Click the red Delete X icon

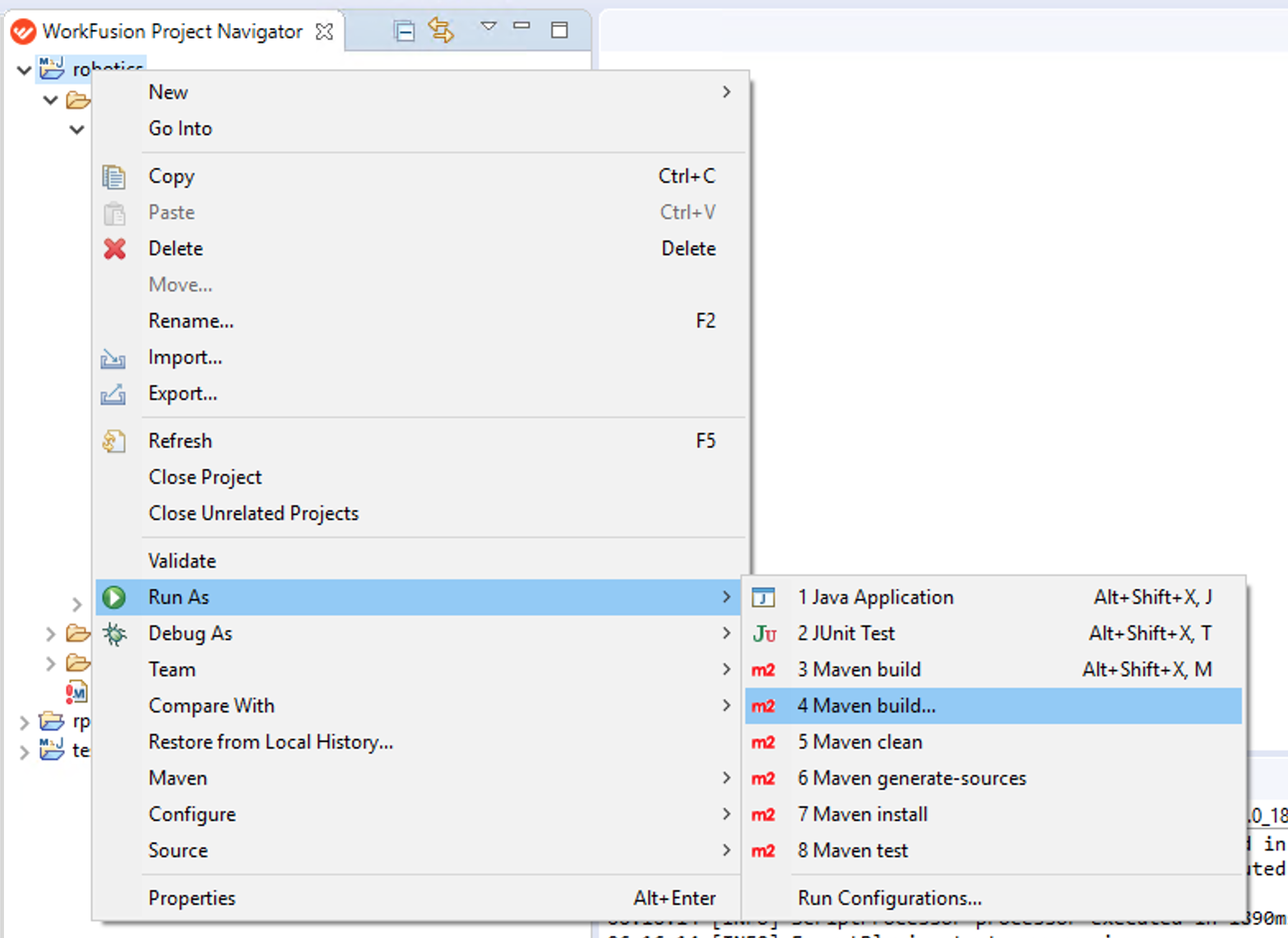pyautogui.click(x=114, y=248)
